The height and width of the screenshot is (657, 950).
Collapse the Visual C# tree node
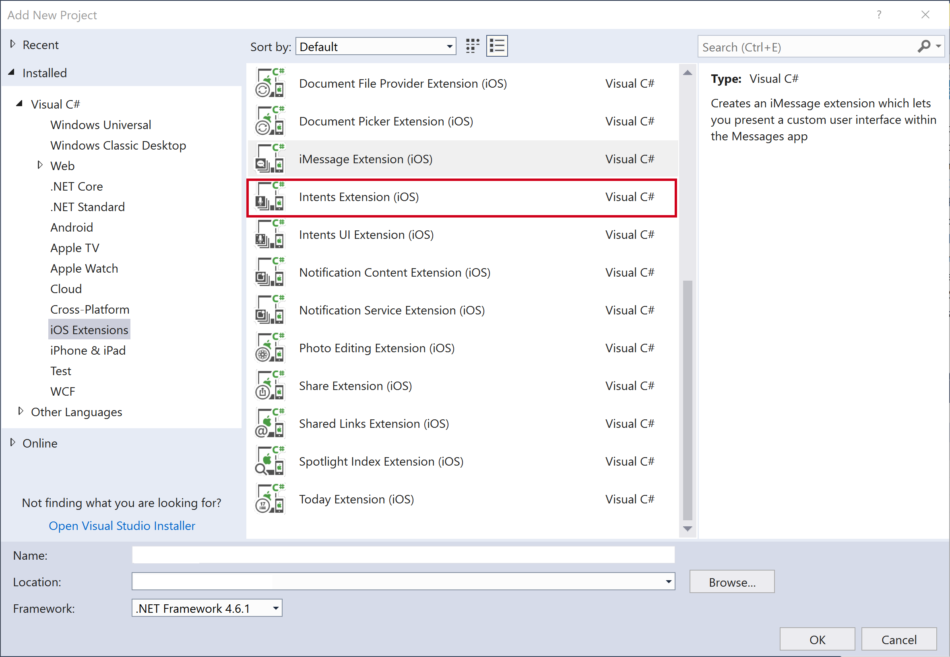pos(20,104)
